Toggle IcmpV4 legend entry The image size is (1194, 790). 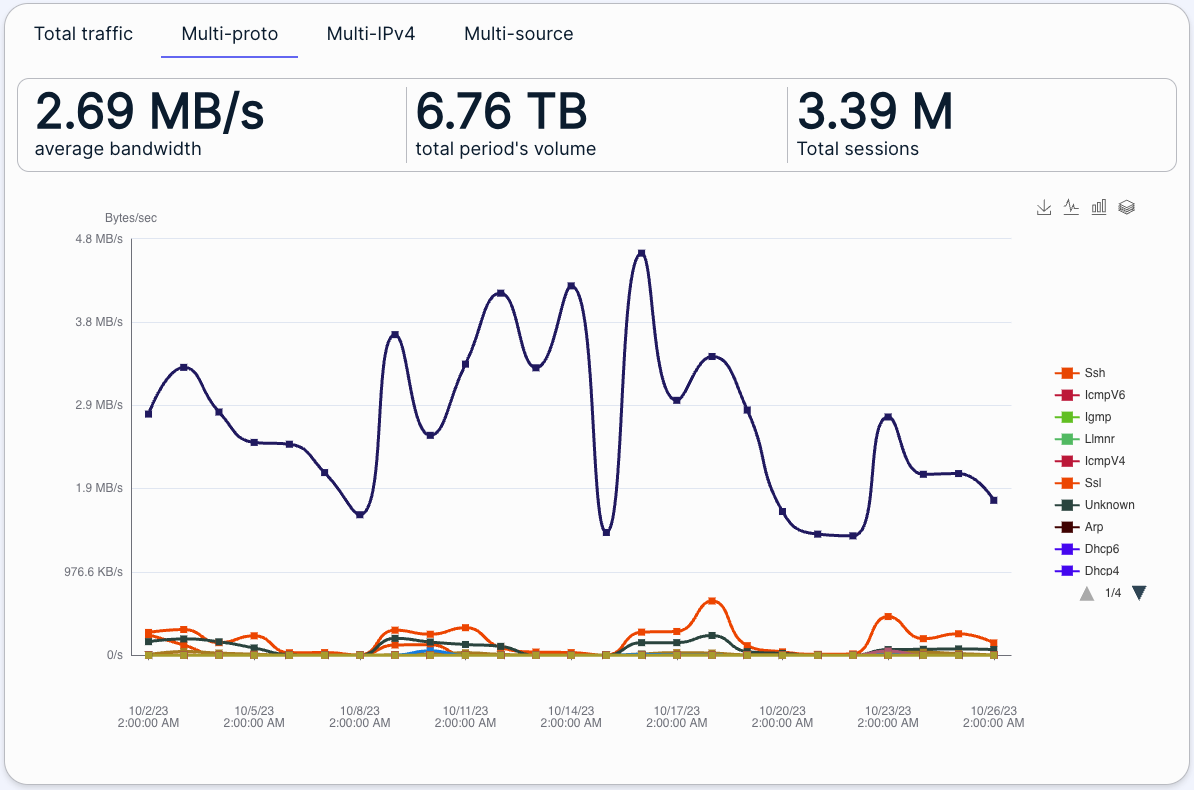tap(1104, 461)
